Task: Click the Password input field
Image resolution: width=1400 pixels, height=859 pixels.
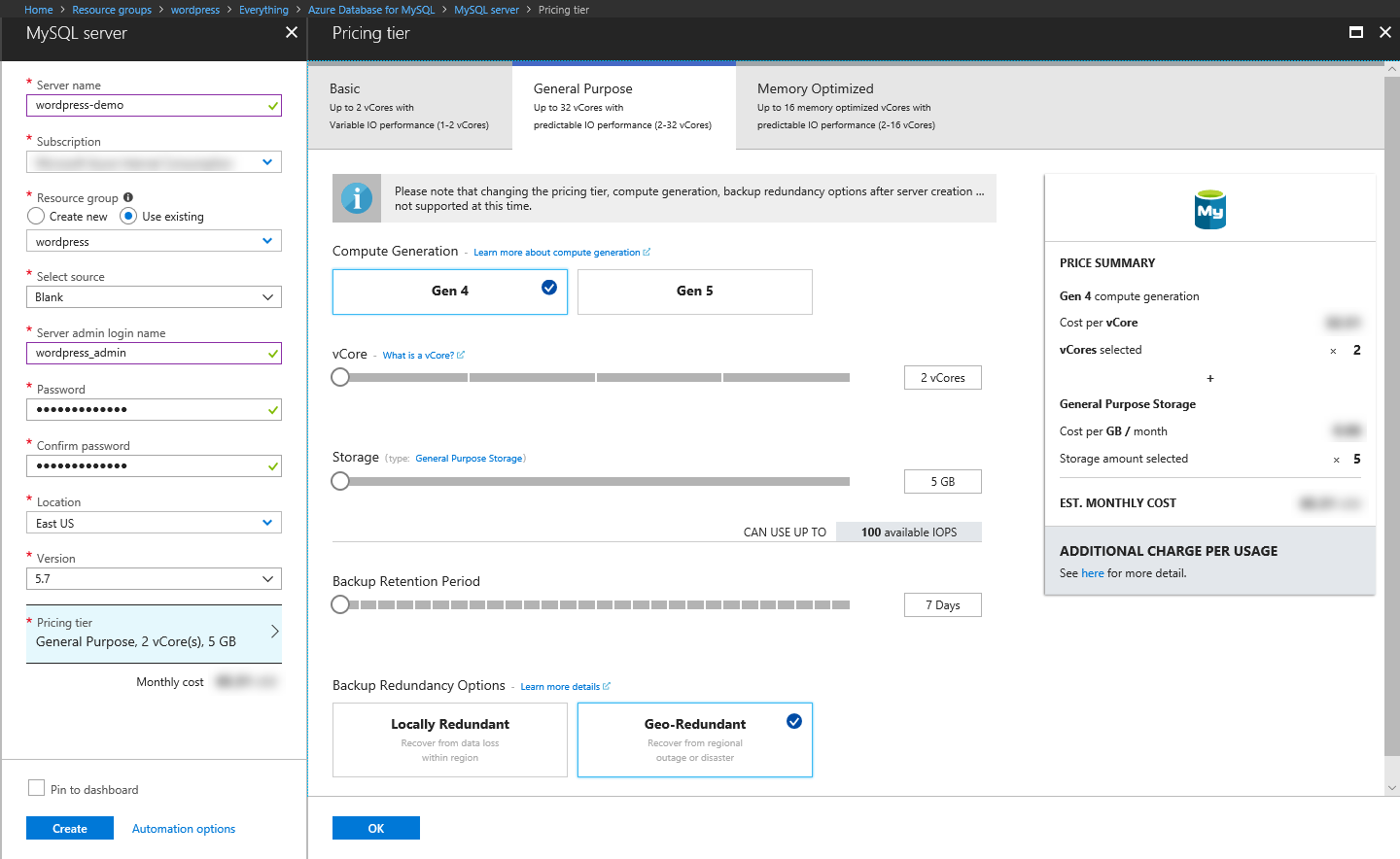Action: pos(154,410)
